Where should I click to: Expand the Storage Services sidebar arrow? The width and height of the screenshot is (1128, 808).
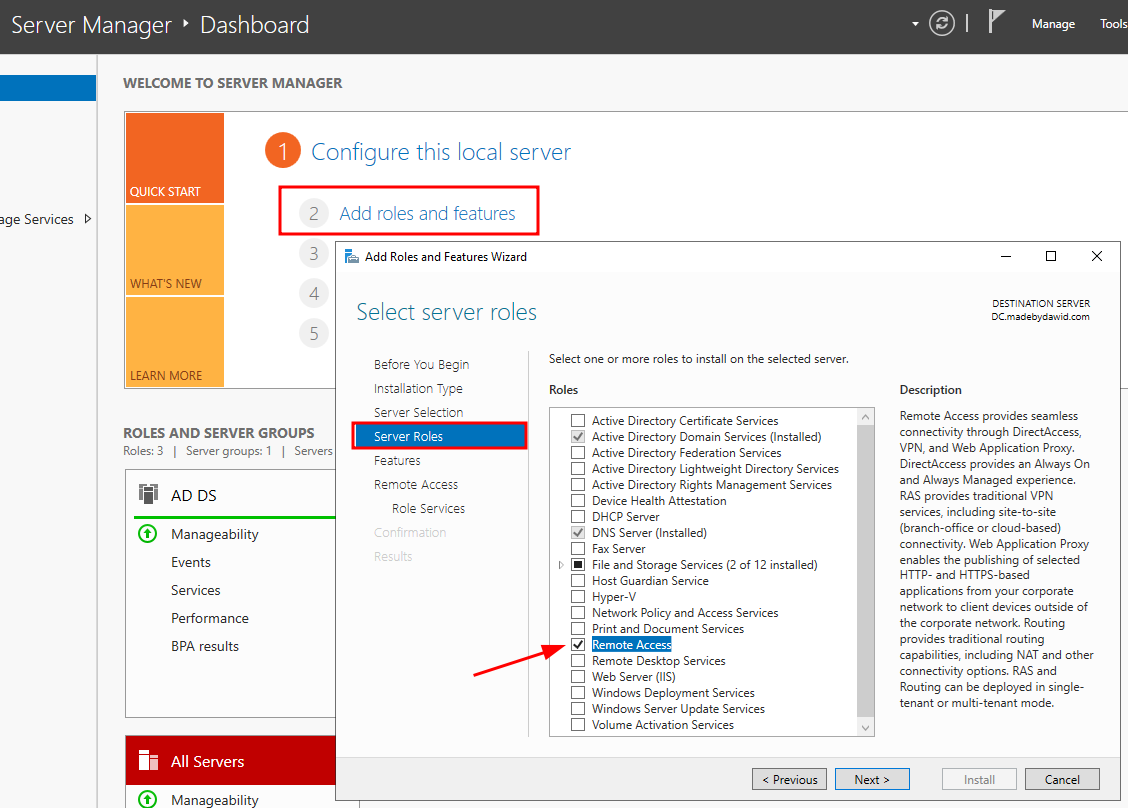(x=88, y=219)
